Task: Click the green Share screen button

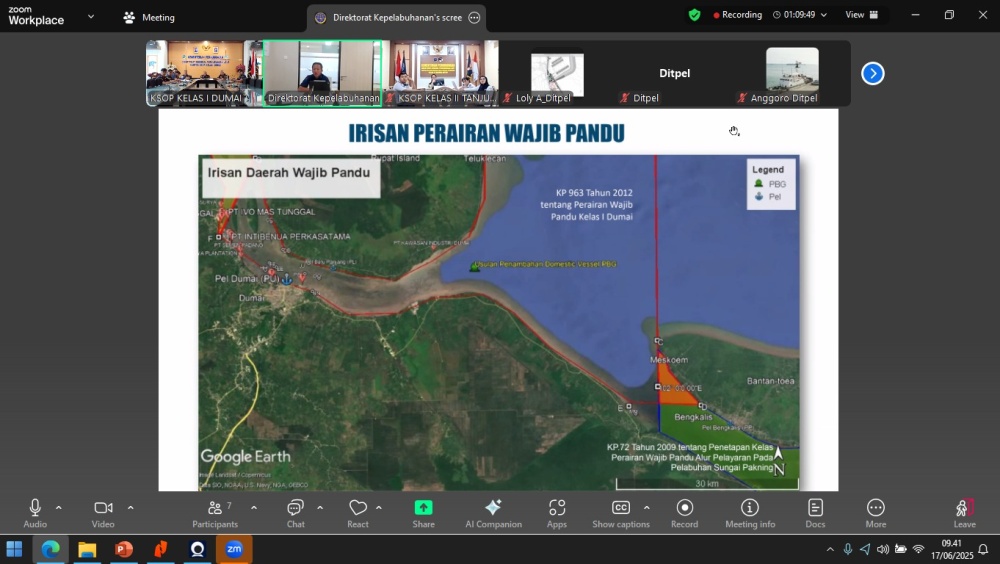Action: coord(423,513)
